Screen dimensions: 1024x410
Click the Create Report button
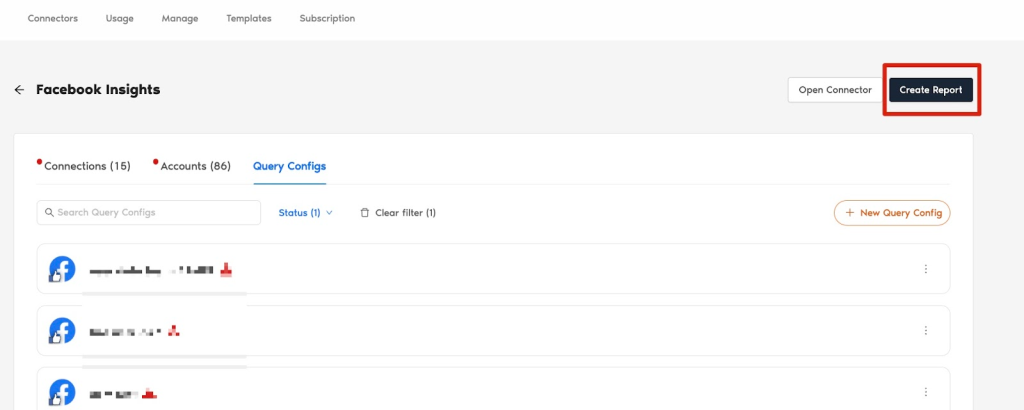click(931, 90)
